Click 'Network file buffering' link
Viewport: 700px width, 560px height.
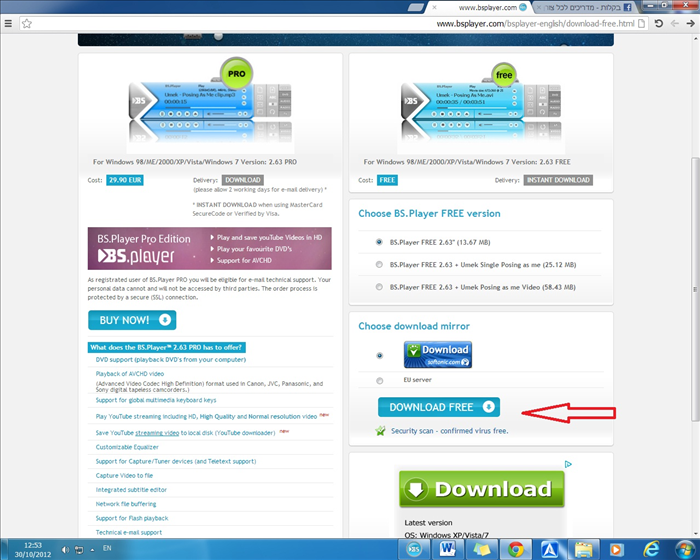(126, 504)
